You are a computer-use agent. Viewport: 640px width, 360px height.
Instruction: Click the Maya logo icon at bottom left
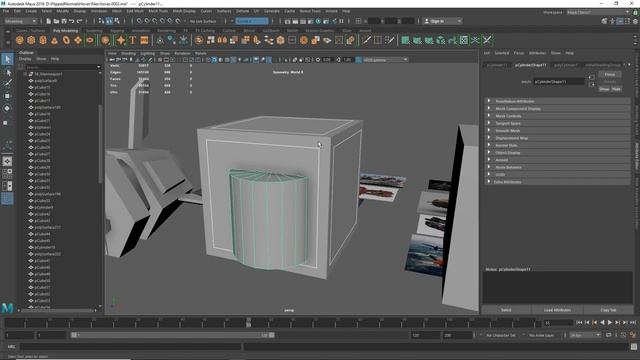click(x=7, y=308)
